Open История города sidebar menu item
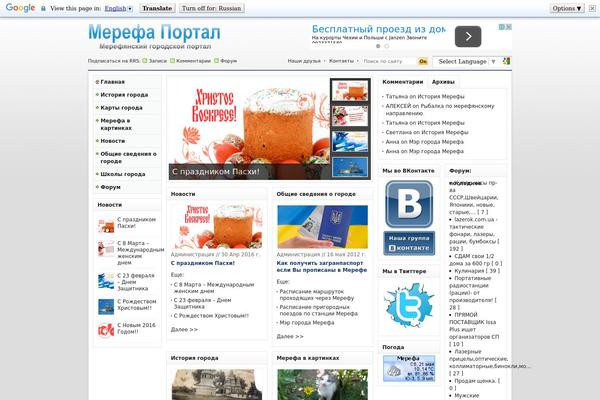Screen dimensions: 600x400 point(124,95)
